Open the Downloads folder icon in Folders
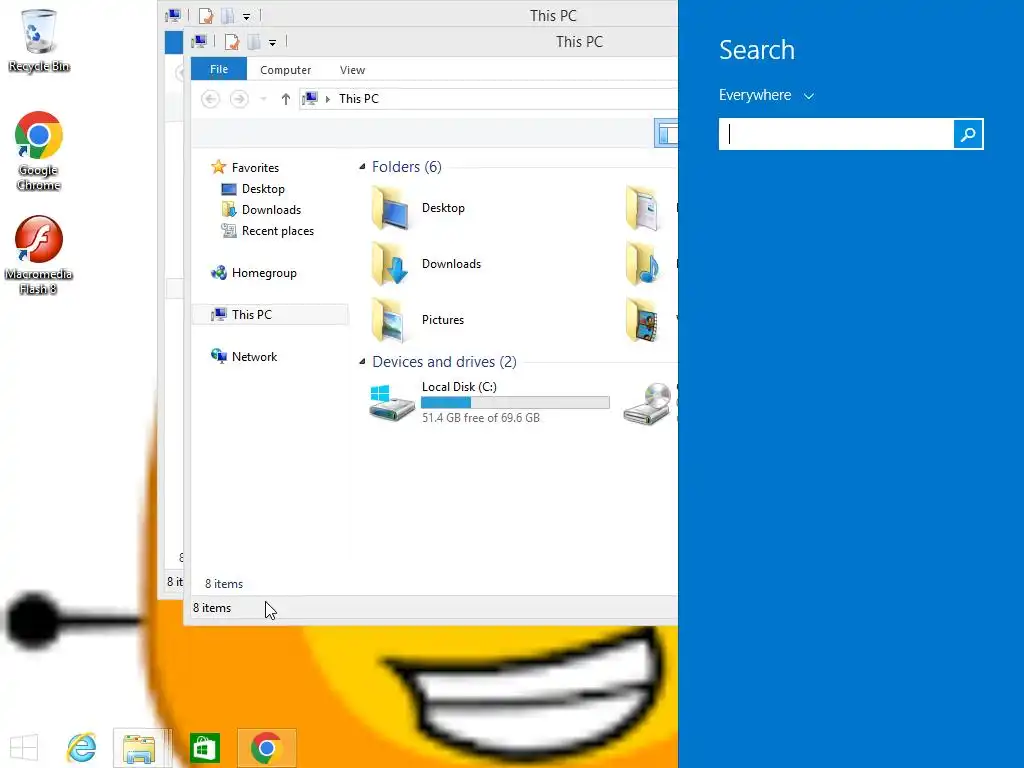 pyautogui.click(x=391, y=264)
